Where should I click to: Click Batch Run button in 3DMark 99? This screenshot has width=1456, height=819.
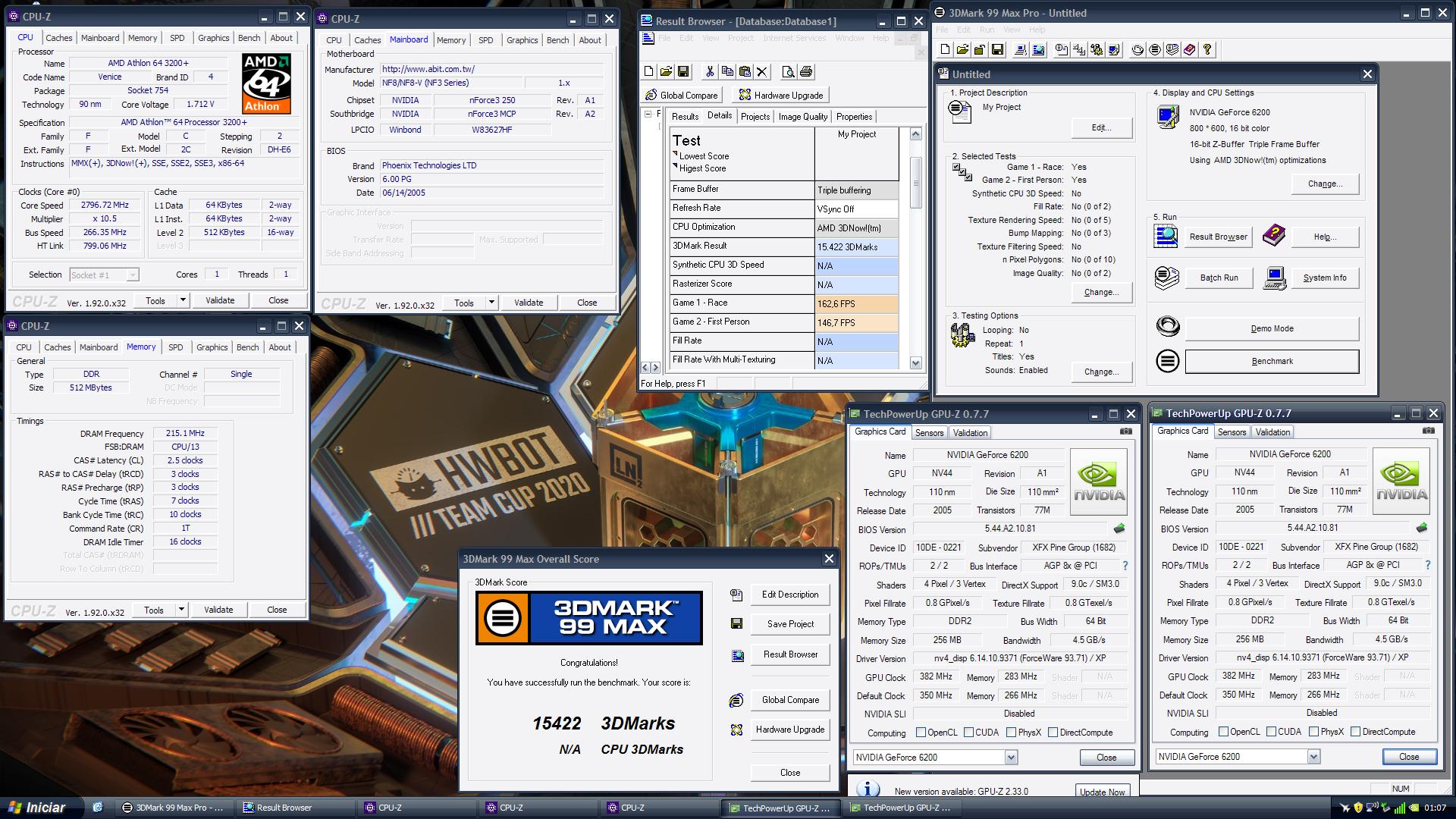(x=1219, y=278)
